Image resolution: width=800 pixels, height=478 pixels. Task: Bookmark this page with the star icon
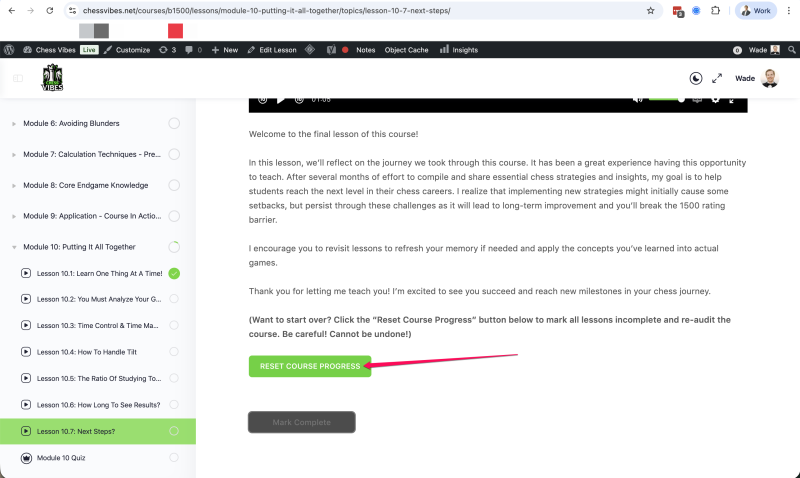(x=651, y=11)
